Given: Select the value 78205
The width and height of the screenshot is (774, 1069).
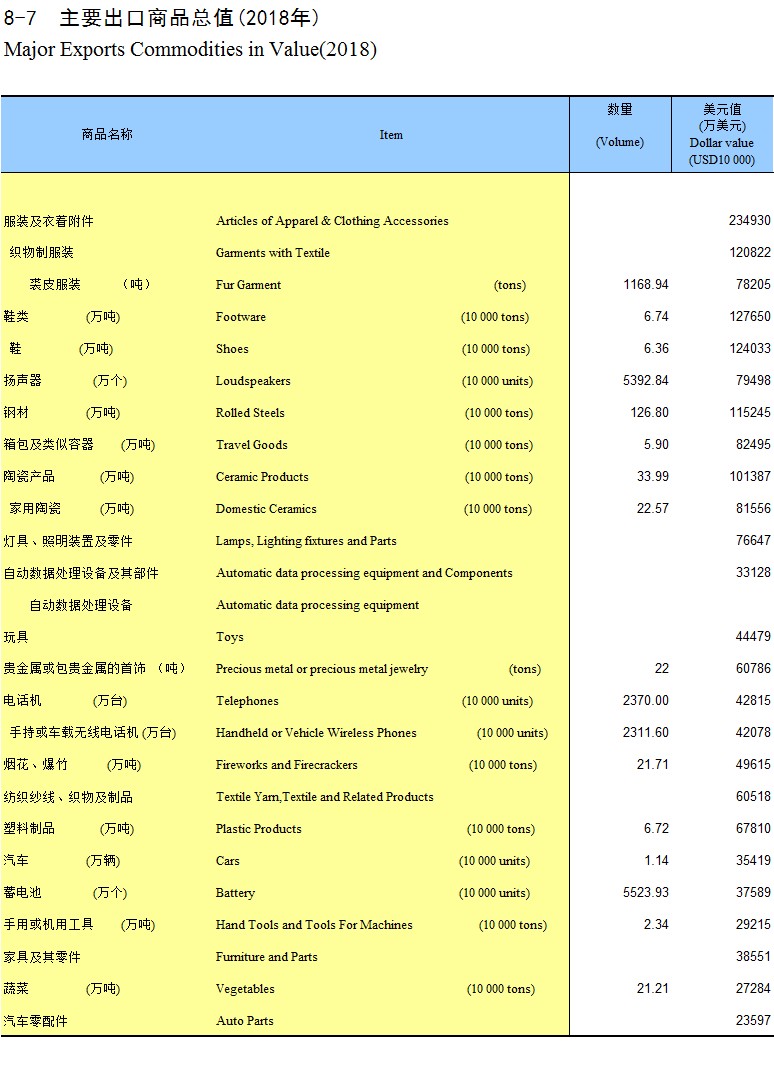Looking at the screenshot, I should (753, 284).
